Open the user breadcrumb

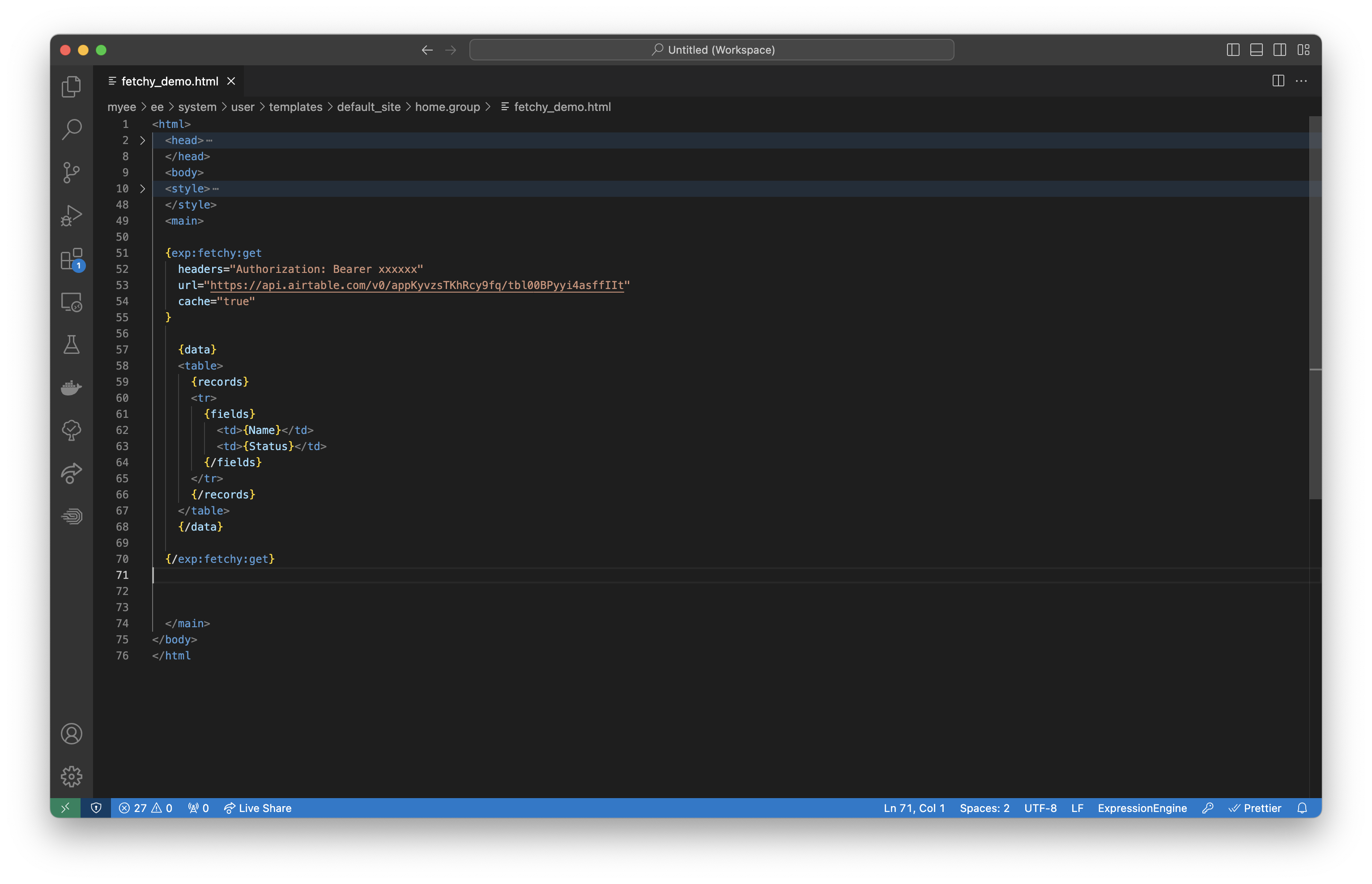point(242,107)
